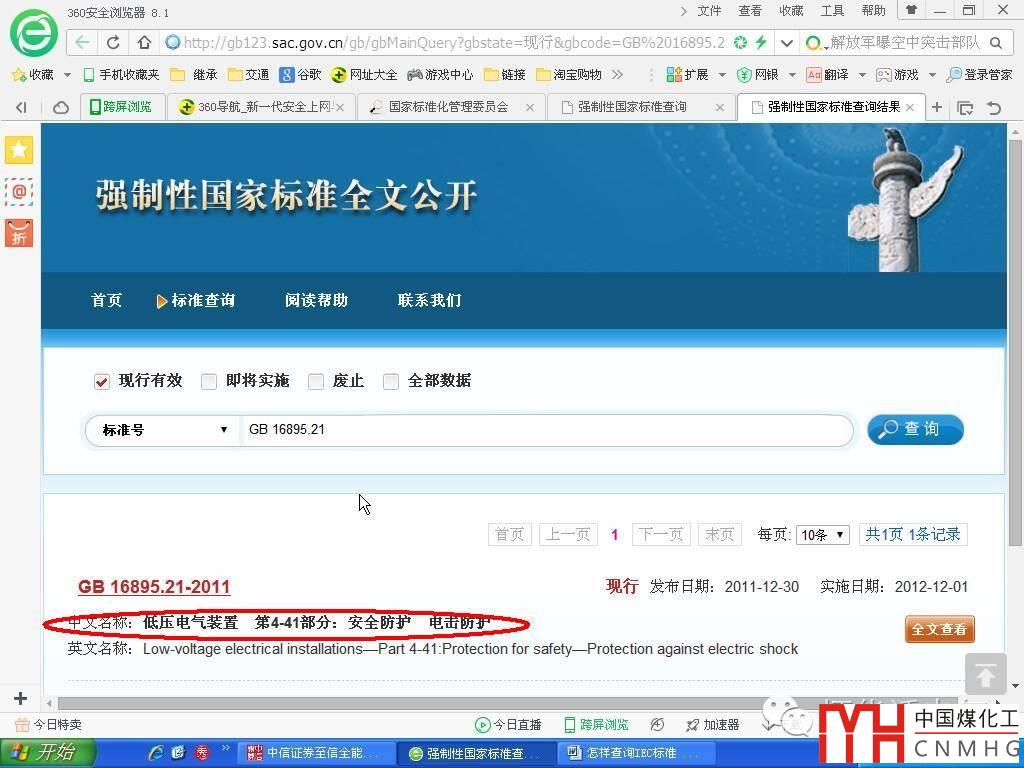Enable the 即将实施 checkbox

[209, 381]
